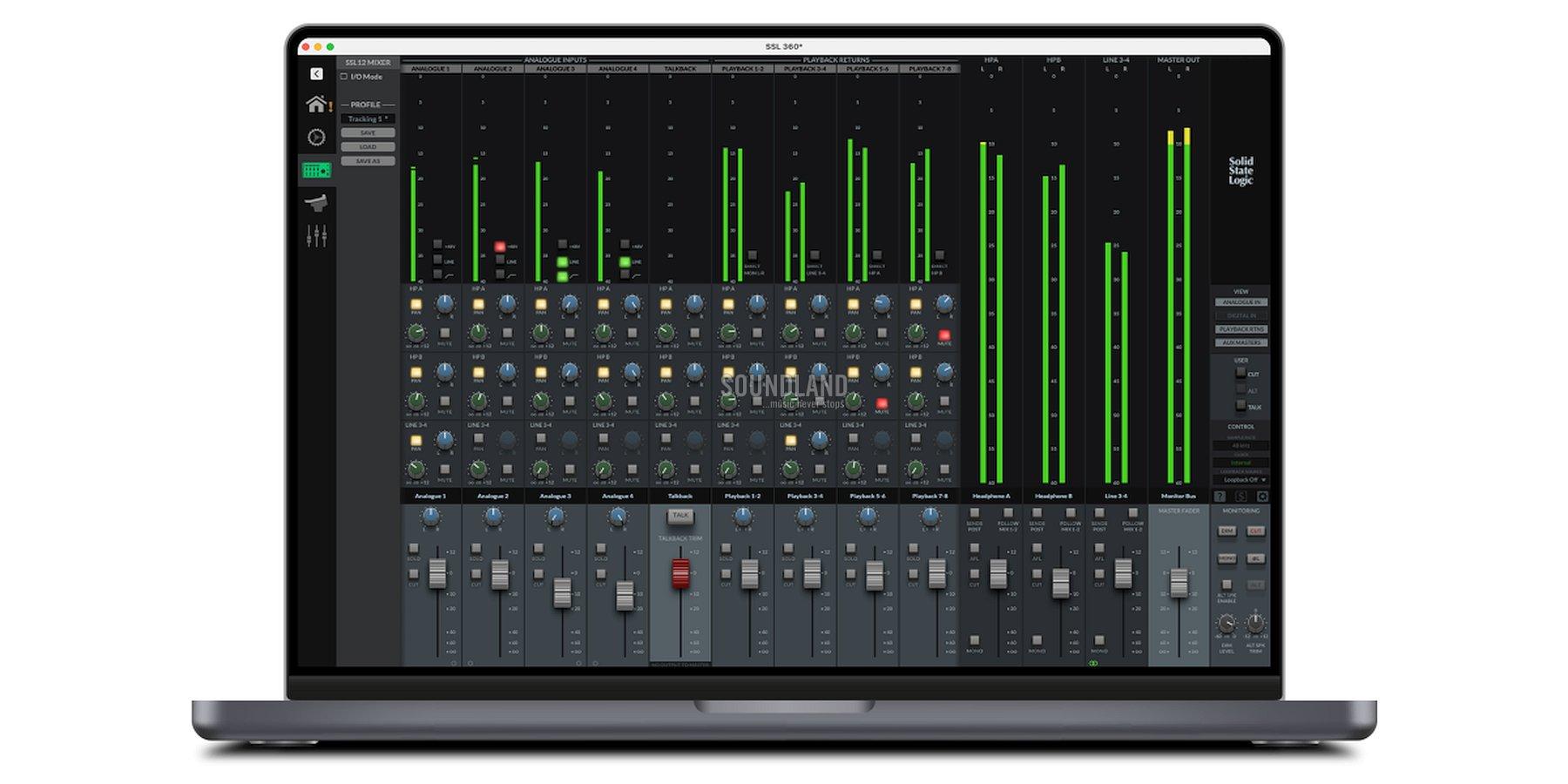Open the settings gear icon under Control section
Image resolution: width=1568 pixels, height=784 pixels.
pyautogui.click(x=1261, y=497)
